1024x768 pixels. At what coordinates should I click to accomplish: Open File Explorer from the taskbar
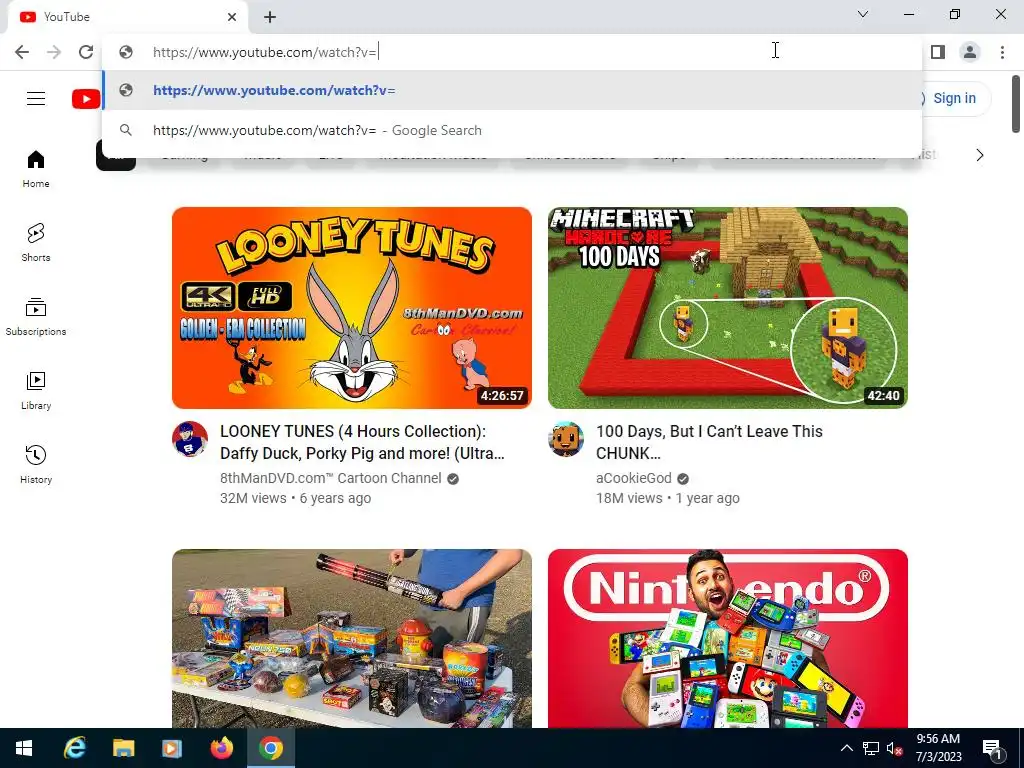123,748
